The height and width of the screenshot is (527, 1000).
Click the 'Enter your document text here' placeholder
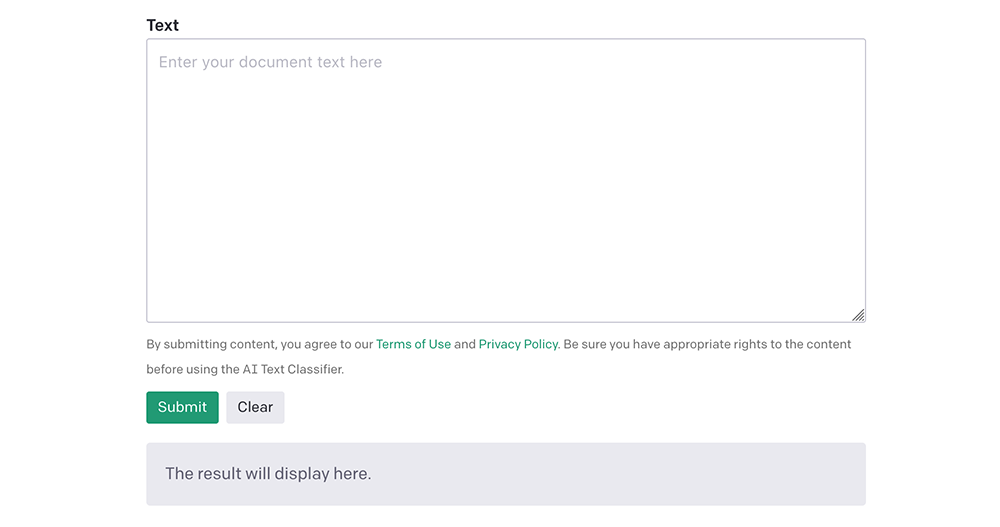pyautogui.click(x=270, y=62)
